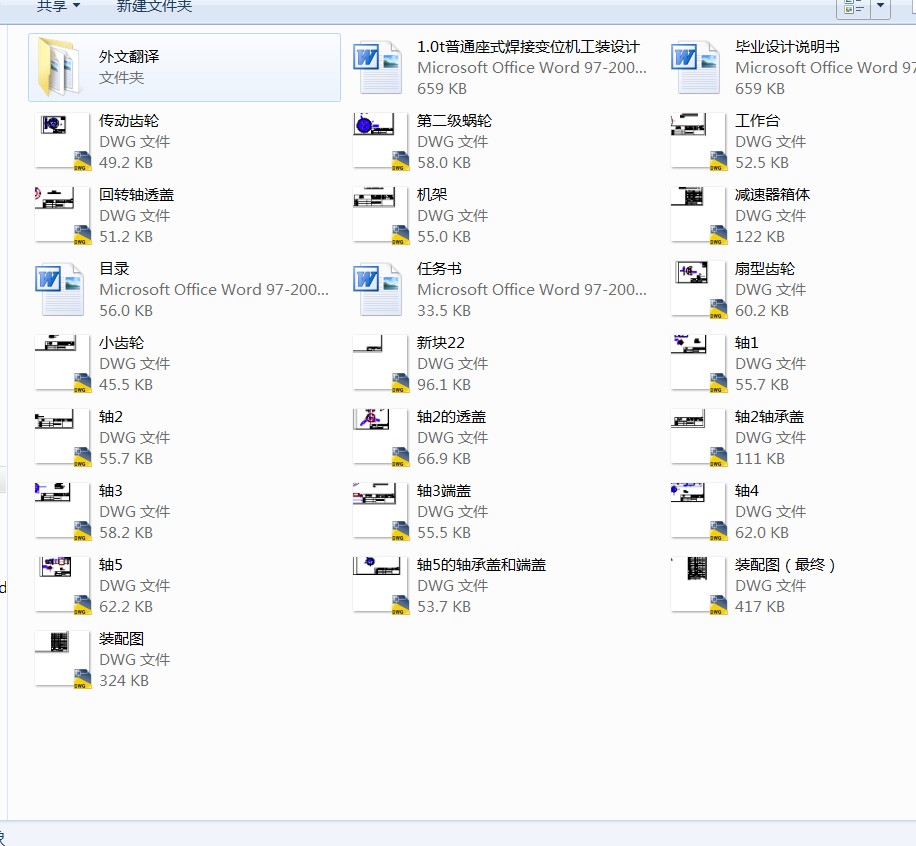Image resolution: width=916 pixels, height=846 pixels.
Task: Select the 轴1 DWG file icon
Action: (699, 363)
